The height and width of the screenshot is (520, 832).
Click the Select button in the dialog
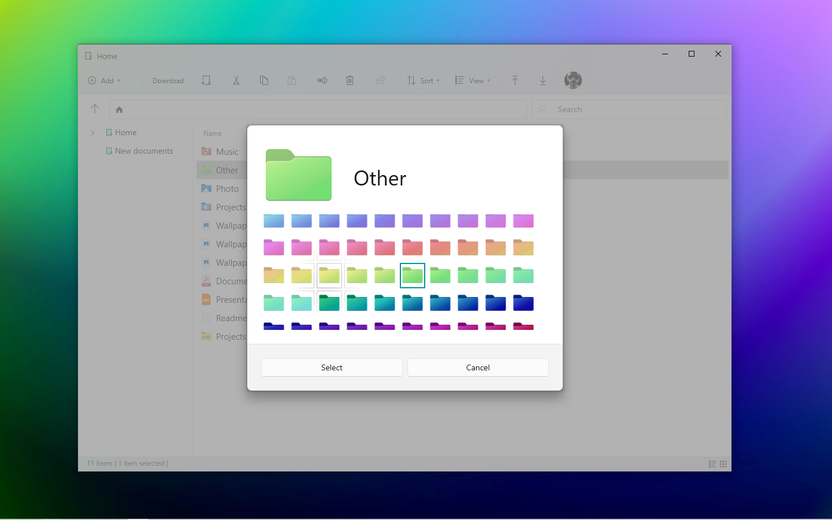[x=332, y=368]
